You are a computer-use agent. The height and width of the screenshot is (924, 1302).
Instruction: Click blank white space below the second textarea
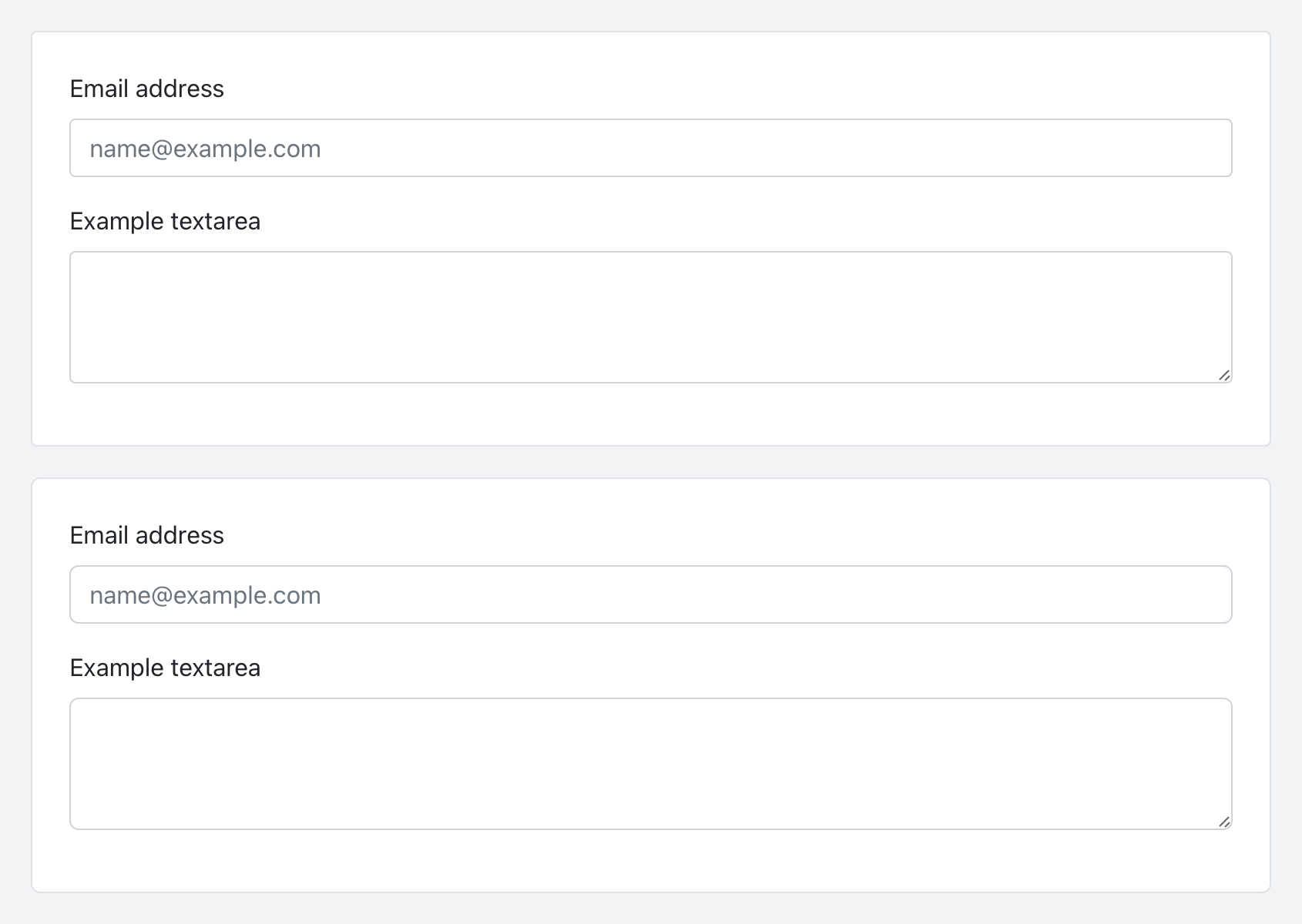(650, 861)
